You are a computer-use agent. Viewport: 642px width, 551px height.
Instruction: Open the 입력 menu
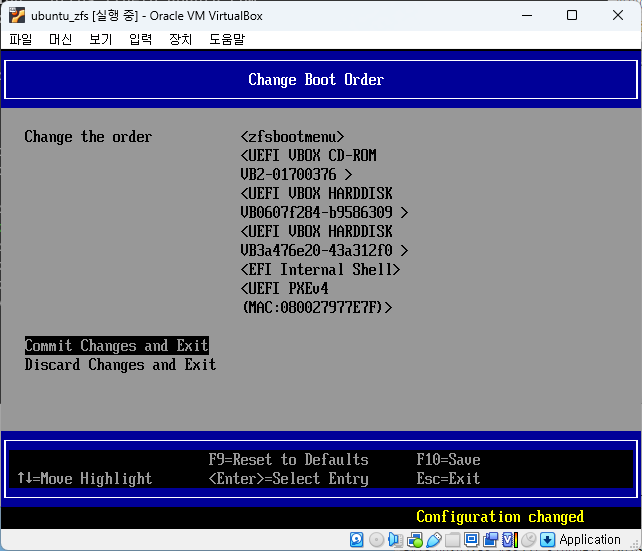140,39
